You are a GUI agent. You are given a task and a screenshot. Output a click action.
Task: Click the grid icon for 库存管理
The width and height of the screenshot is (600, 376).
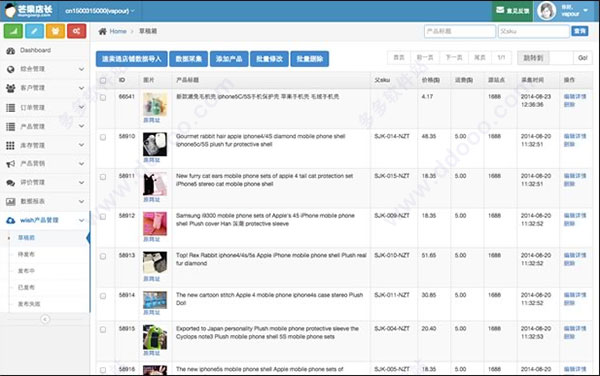click(x=10, y=145)
